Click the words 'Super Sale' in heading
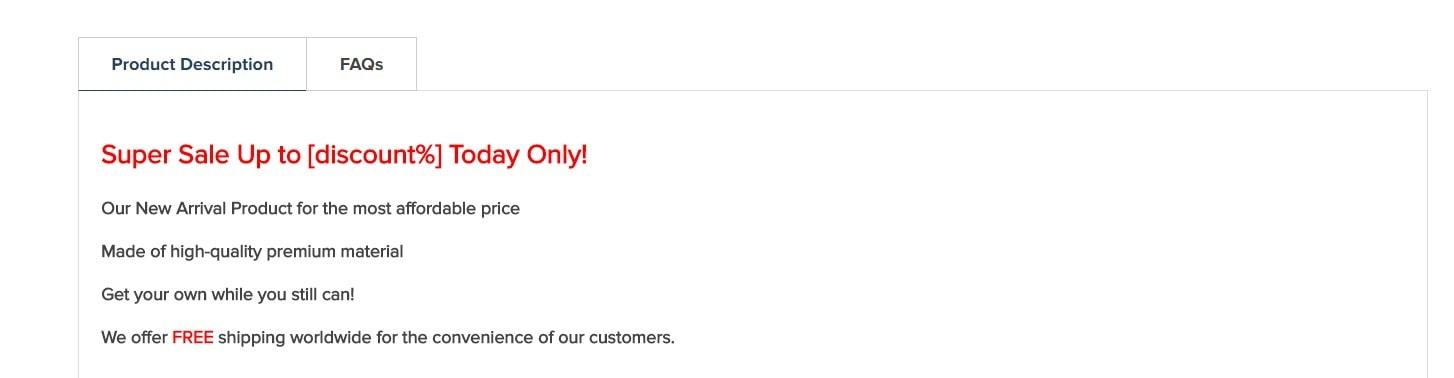Viewport: 1454px width, 378px height. point(166,155)
